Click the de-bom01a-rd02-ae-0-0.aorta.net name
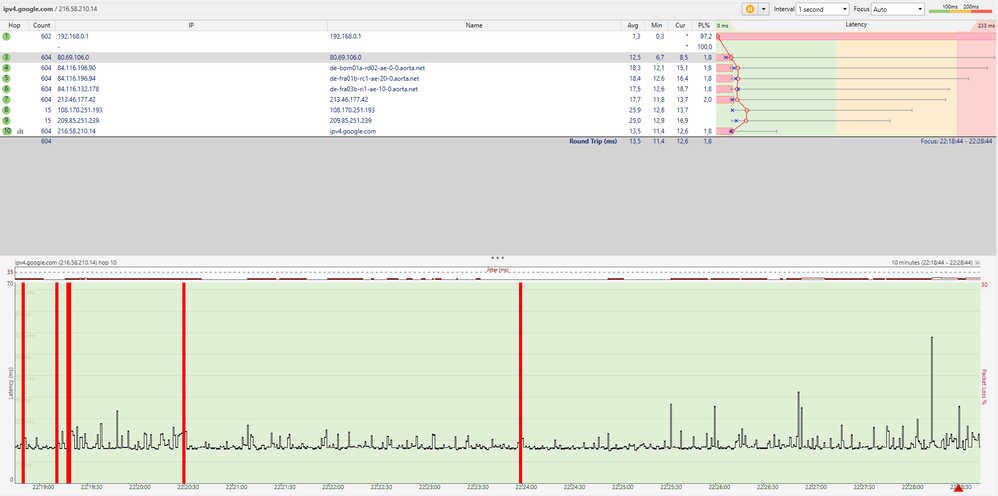This screenshot has width=998, height=496. point(377,67)
